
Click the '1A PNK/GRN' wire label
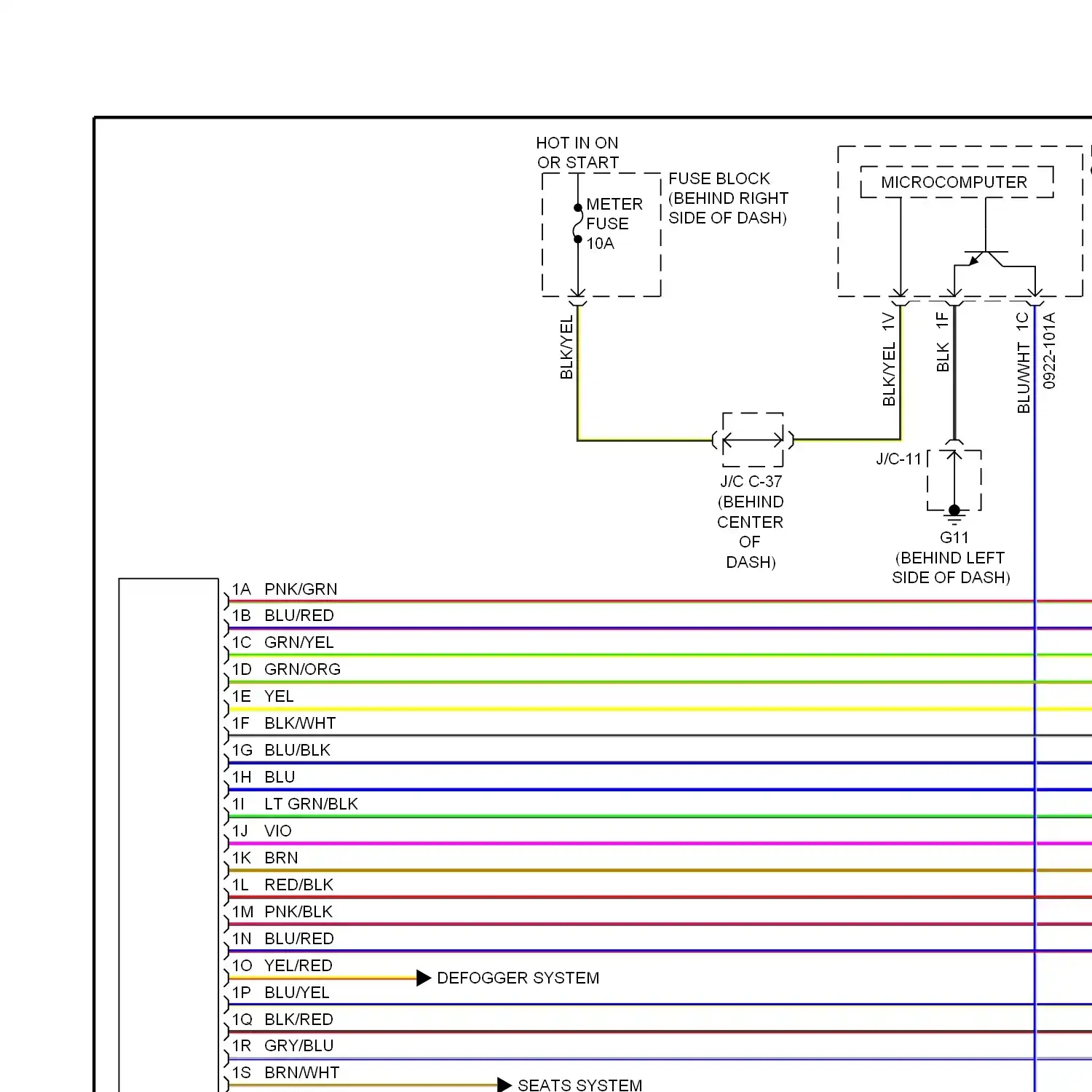[285, 589]
